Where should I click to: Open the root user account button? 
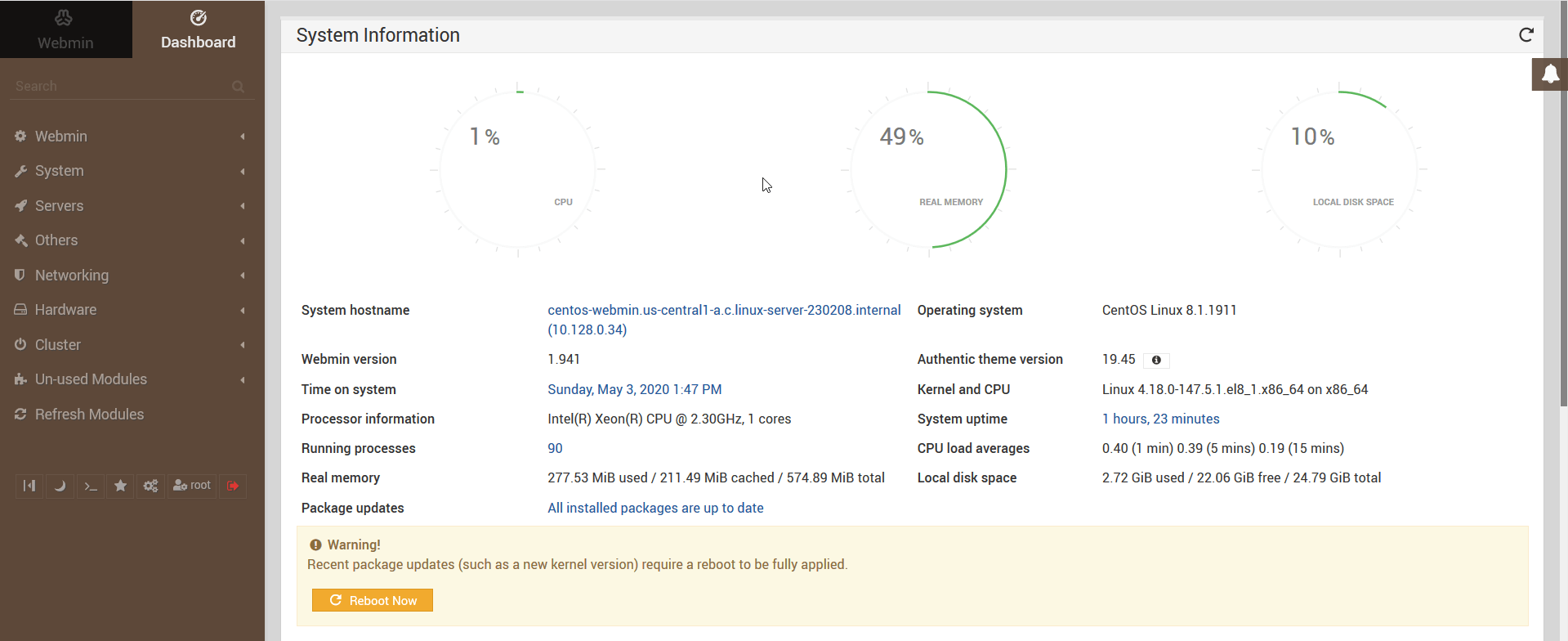click(x=192, y=486)
